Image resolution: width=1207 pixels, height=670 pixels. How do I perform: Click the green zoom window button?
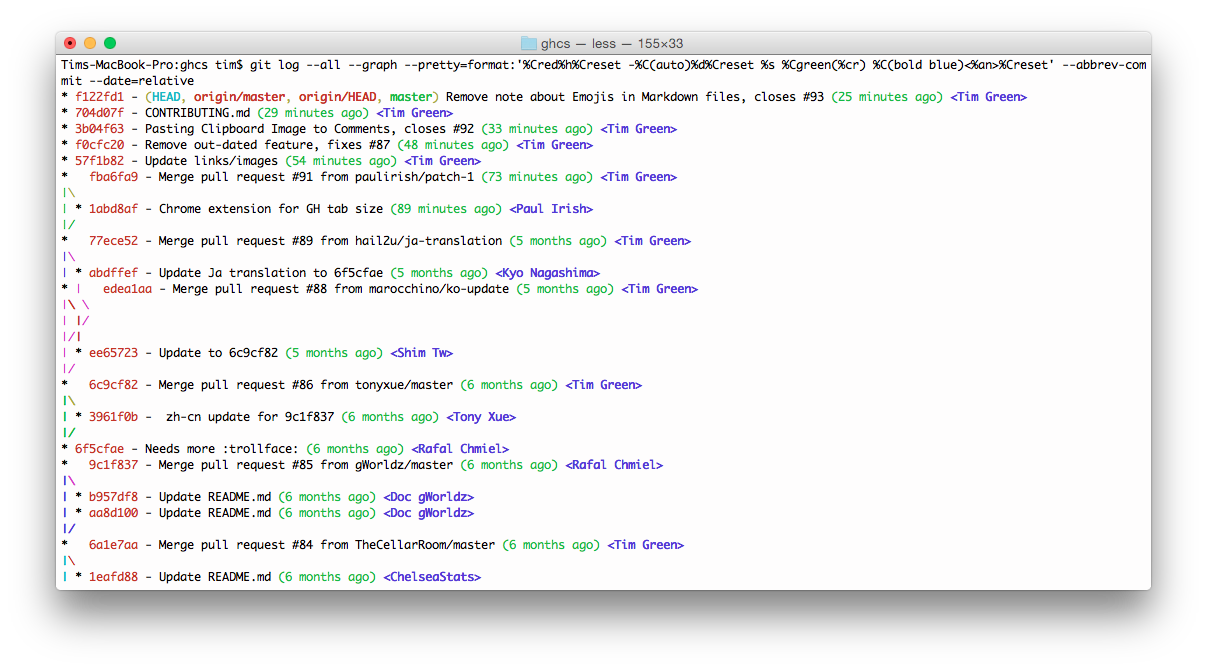(110, 43)
